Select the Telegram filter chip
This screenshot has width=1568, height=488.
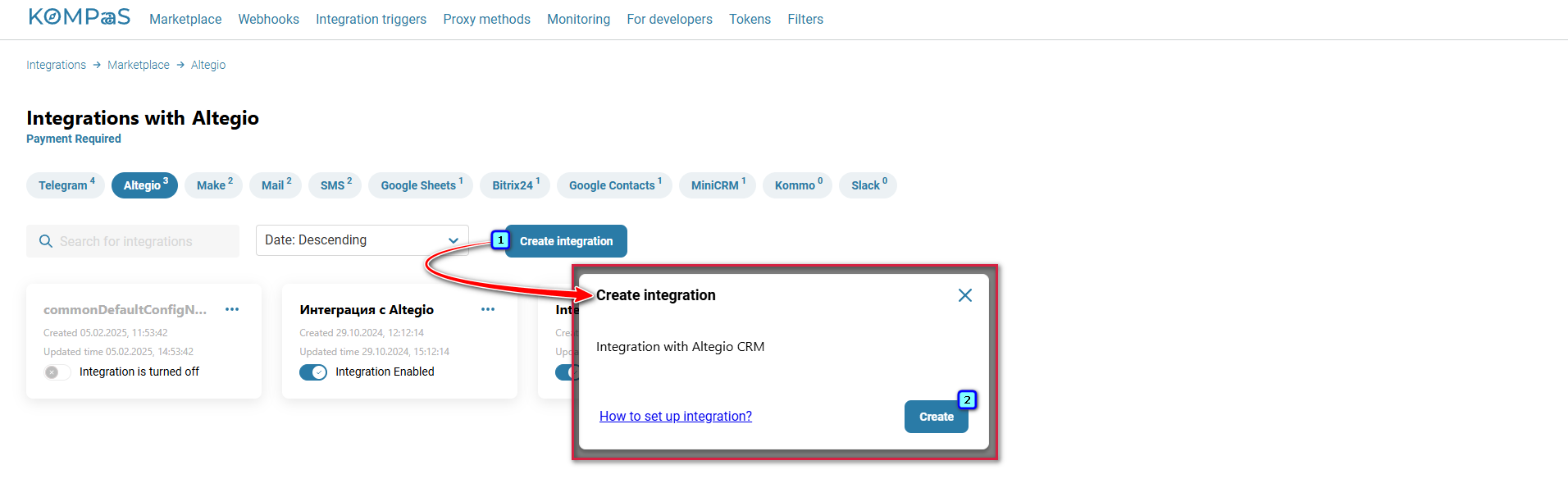pos(66,185)
